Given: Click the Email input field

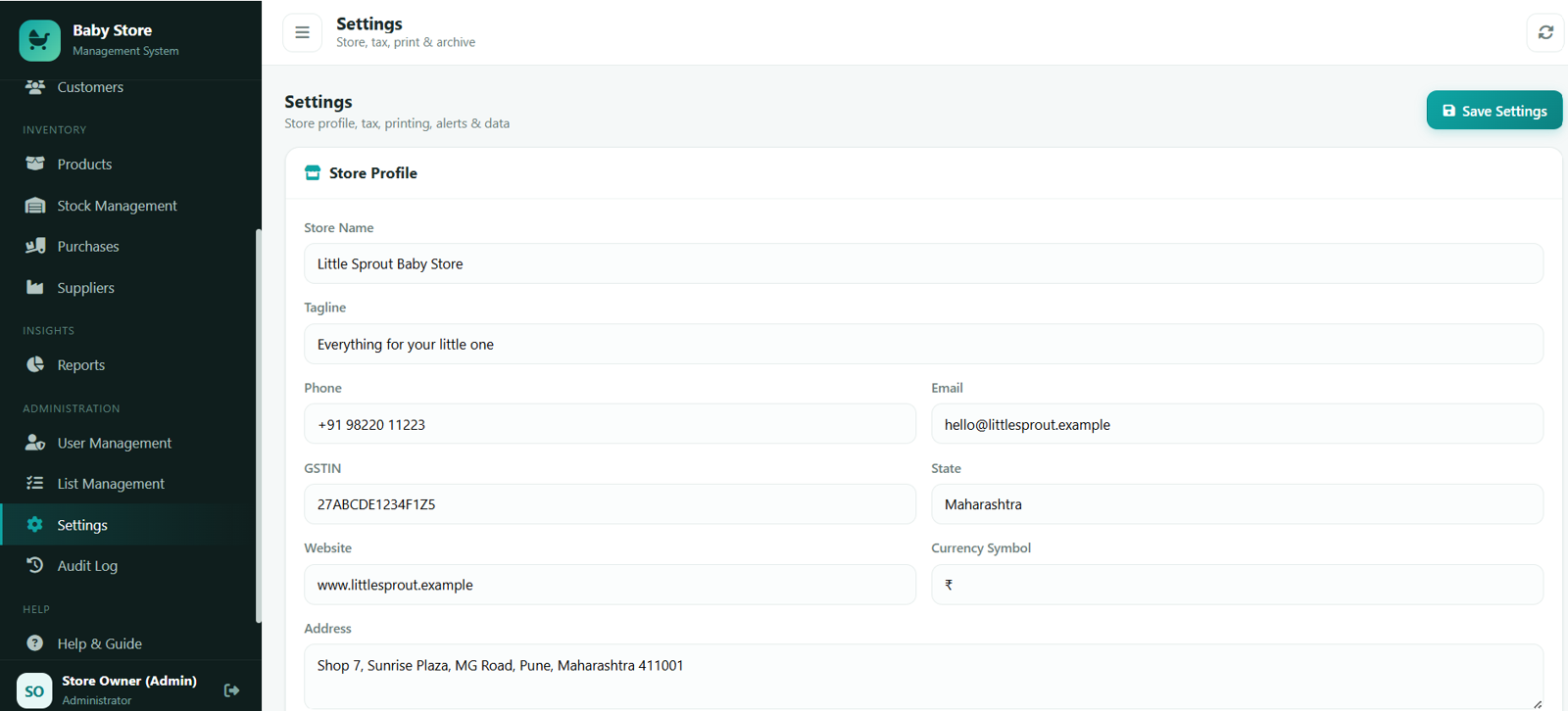Looking at the screenshot, I should tap(1237, 424).
